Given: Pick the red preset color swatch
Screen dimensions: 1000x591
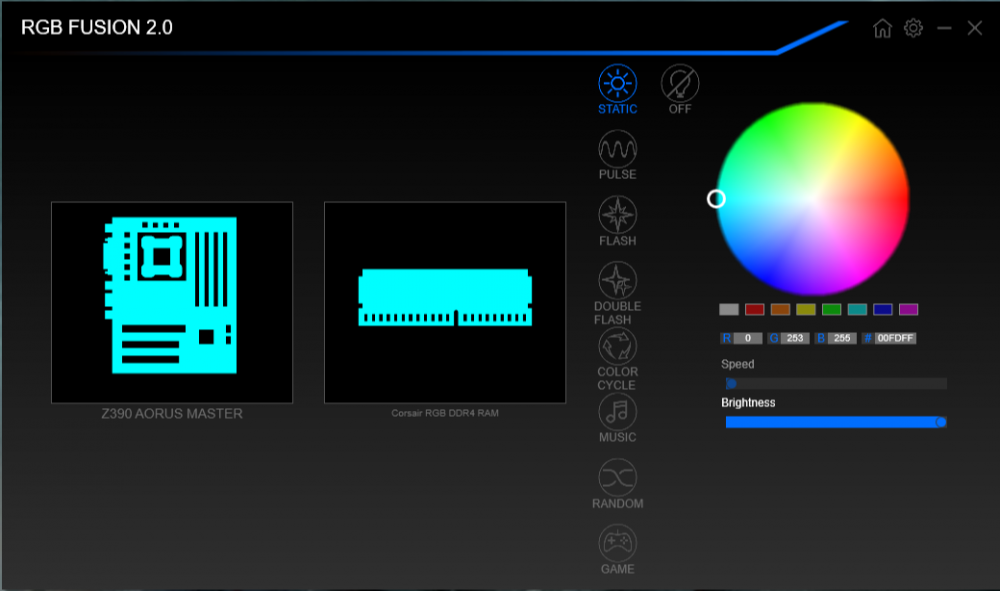Looking at the screenshot, I should 754,309.
